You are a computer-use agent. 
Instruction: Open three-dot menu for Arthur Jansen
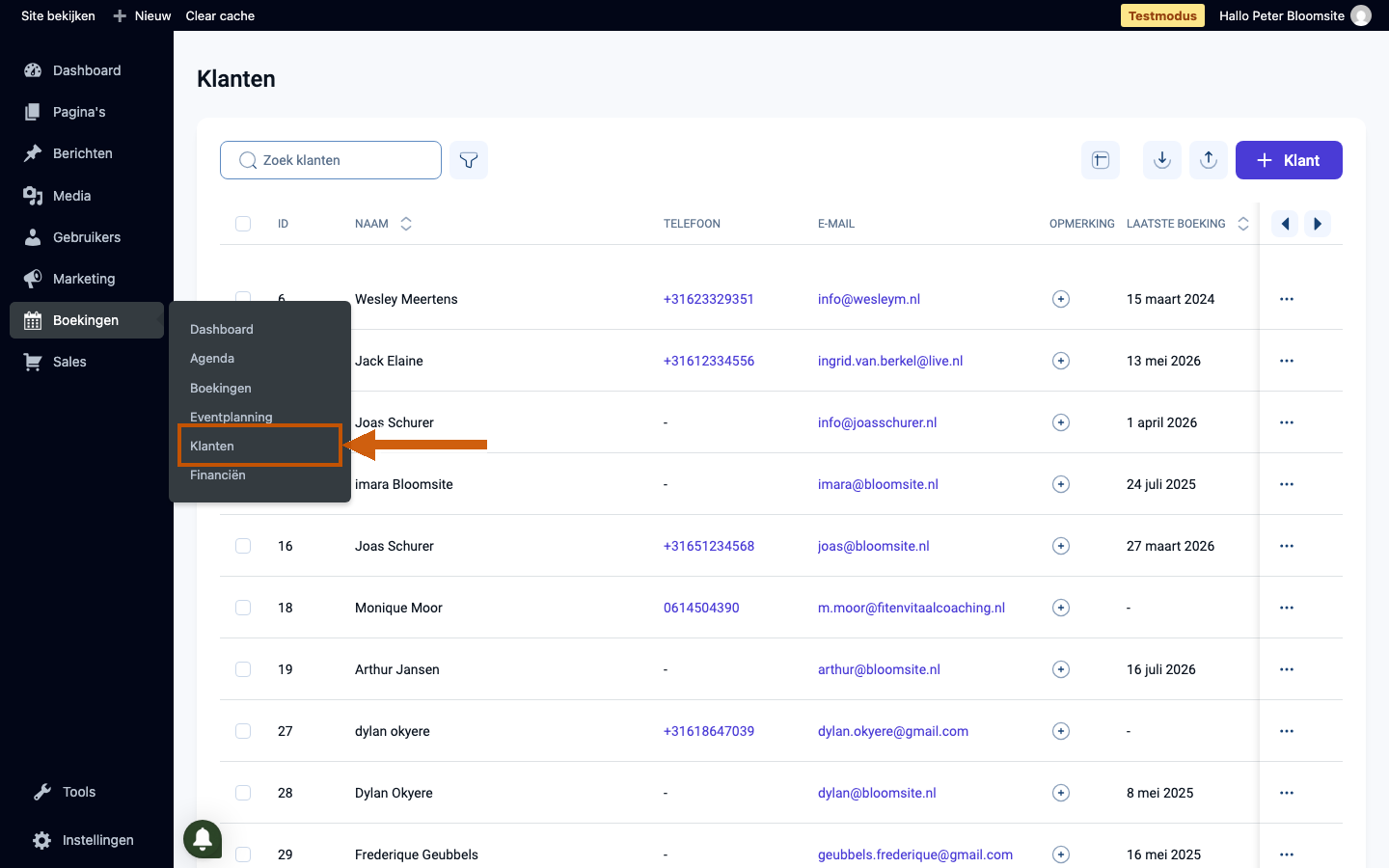click(x=1287, y=669)
